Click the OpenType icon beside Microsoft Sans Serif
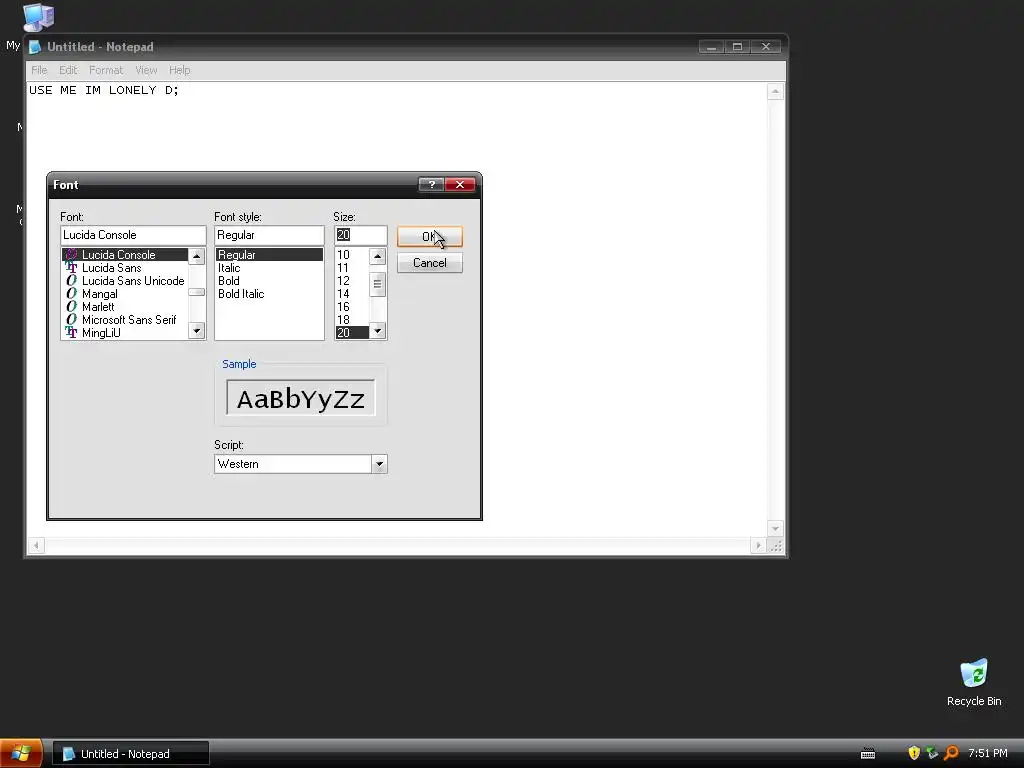This screenshot has height=768, width=1024. (71, 320)
